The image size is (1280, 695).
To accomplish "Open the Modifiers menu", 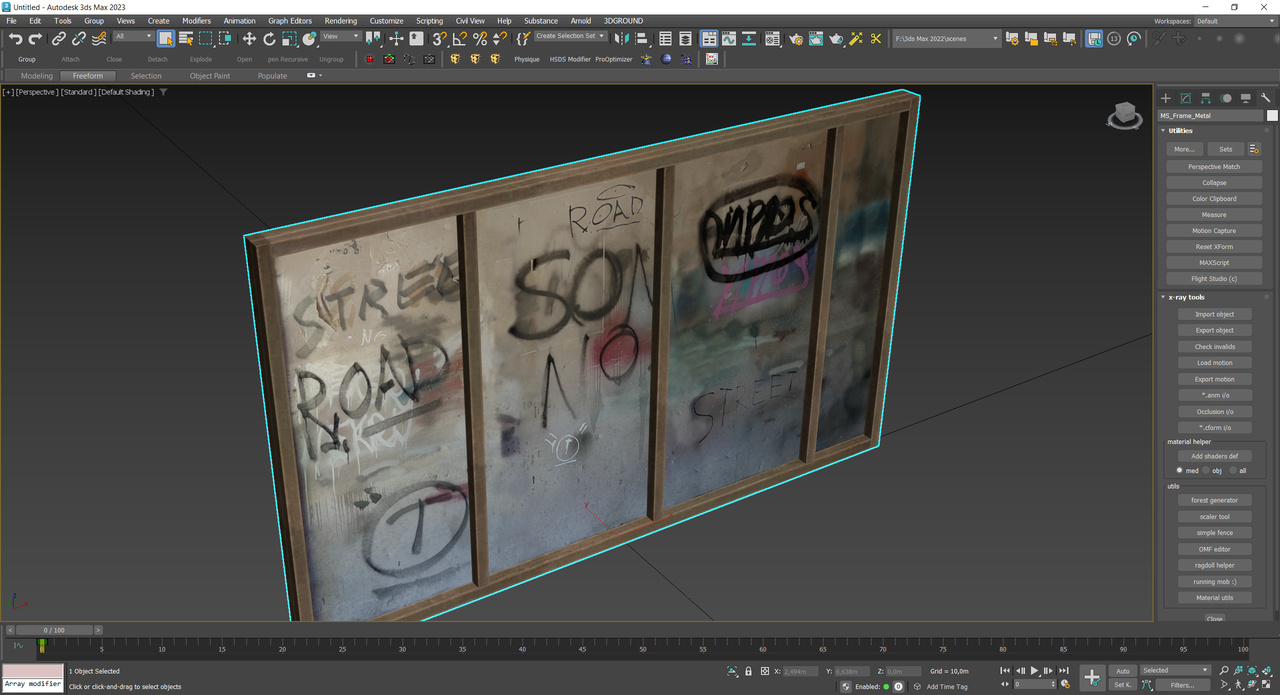I will (x=196, y=20).
